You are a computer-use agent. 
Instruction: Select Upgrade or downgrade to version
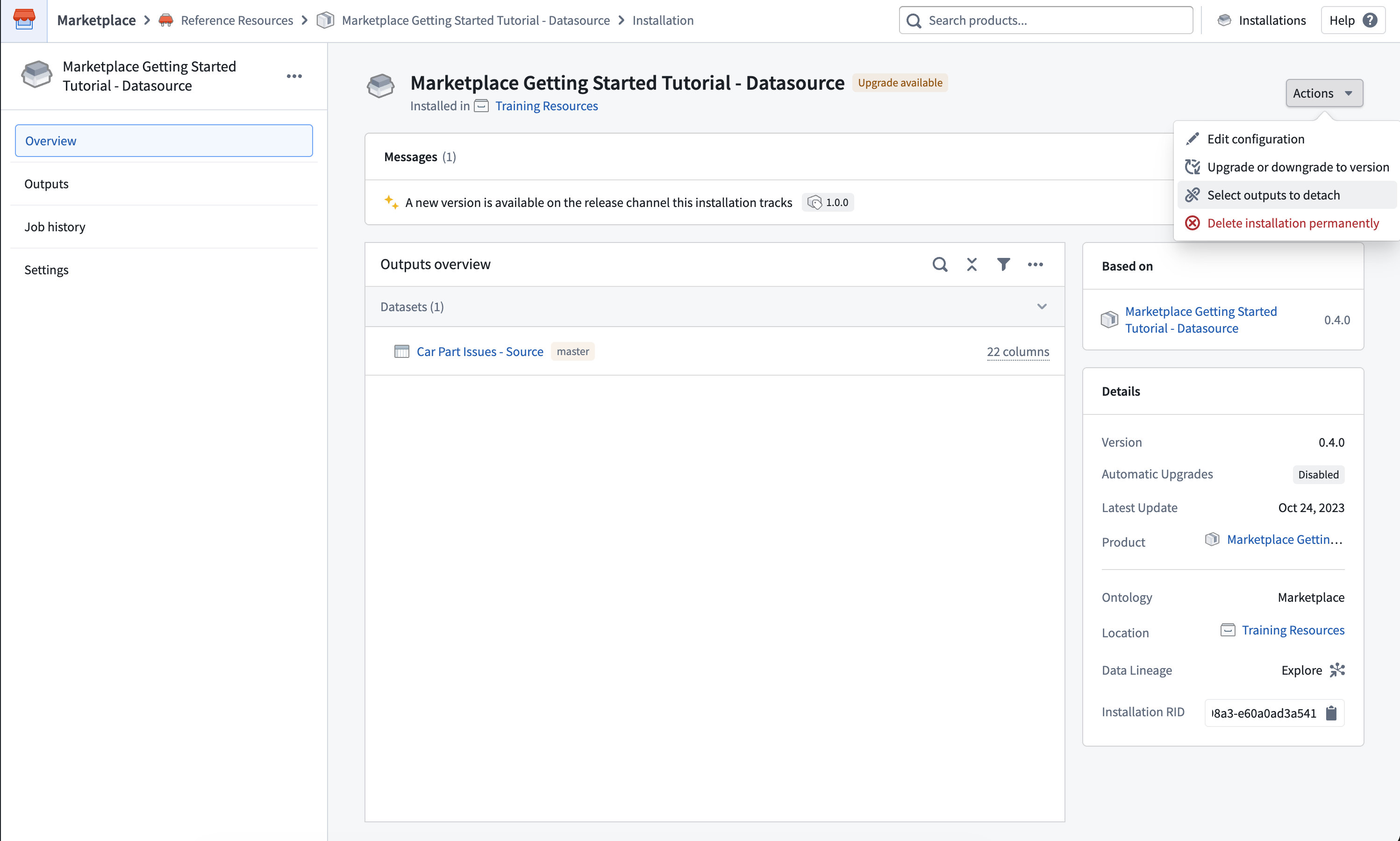1286,167
